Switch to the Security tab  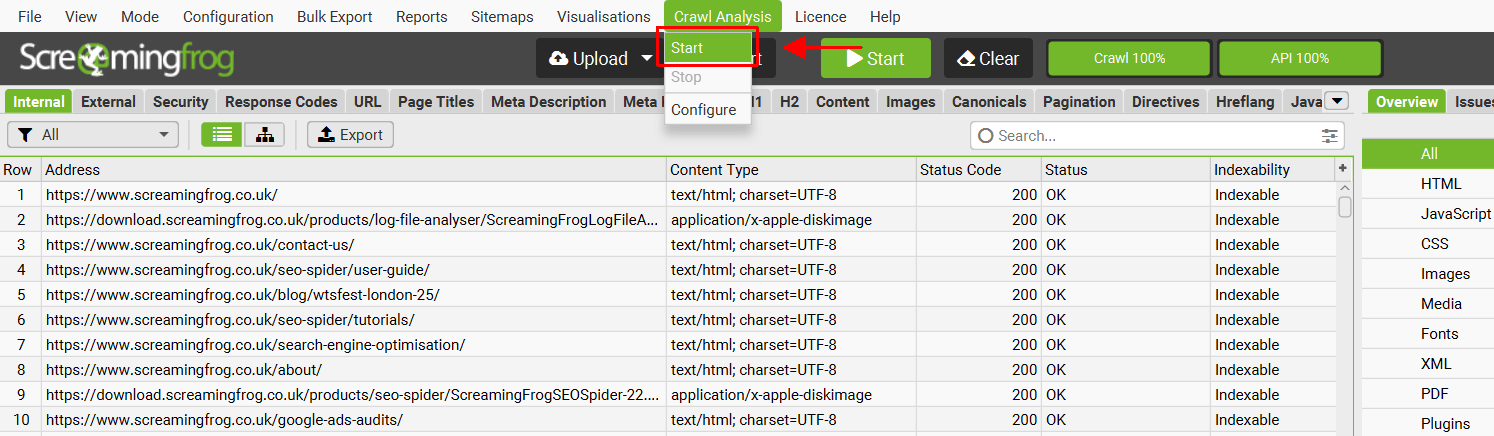click(x=180, y=102)
